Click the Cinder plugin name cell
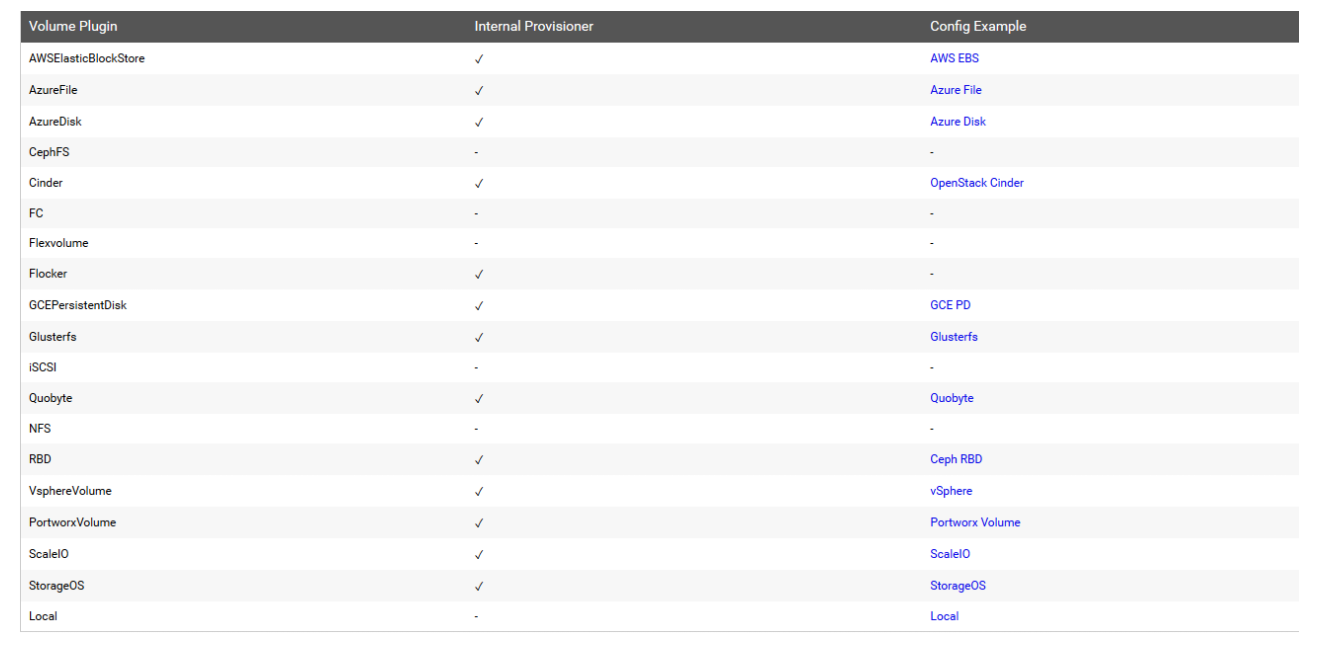 [x=46, y=183]
